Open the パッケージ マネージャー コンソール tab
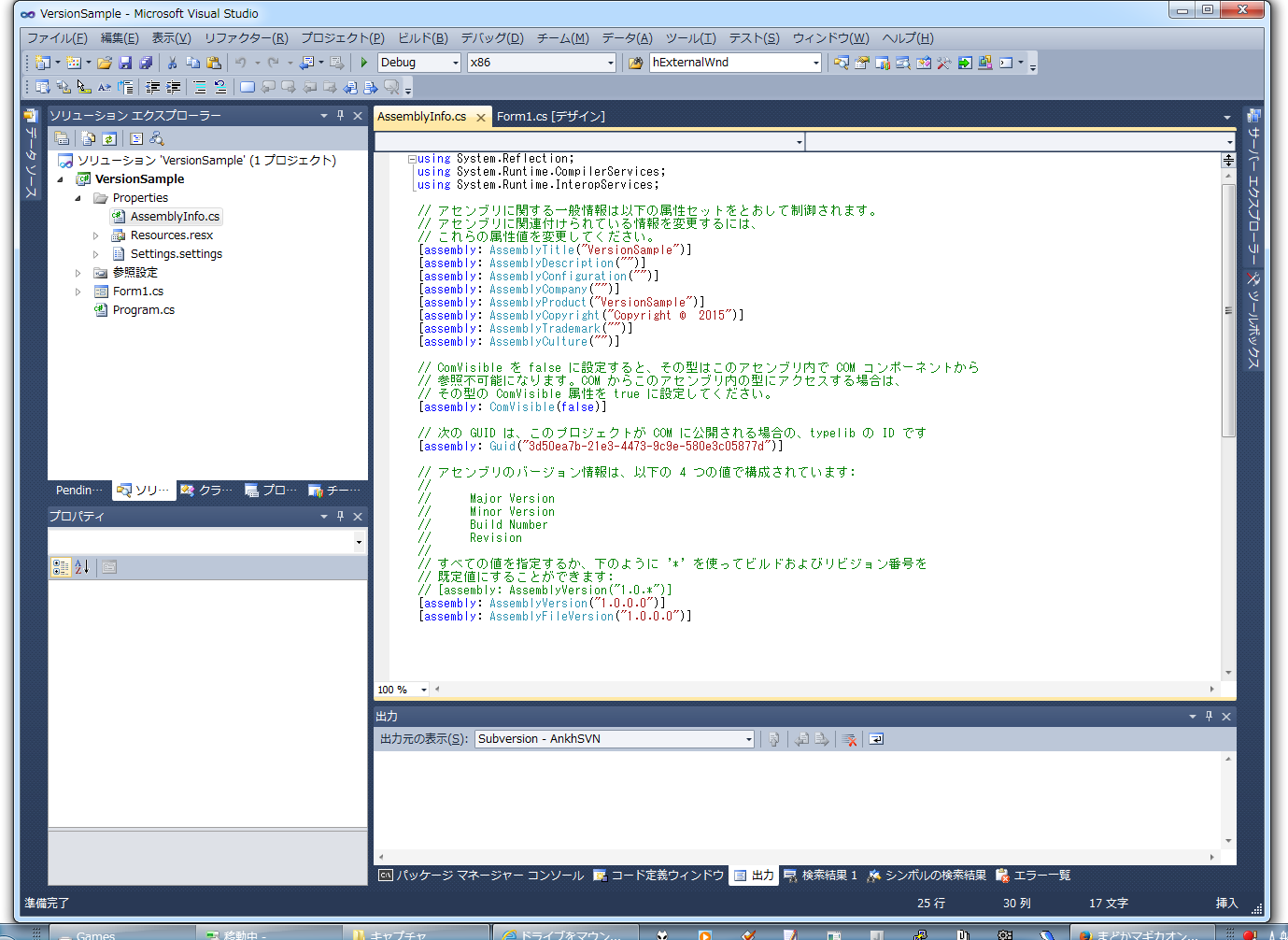The height and width of the screenshot is (940, 1288). pyautogui.click(x=481, y=876)
